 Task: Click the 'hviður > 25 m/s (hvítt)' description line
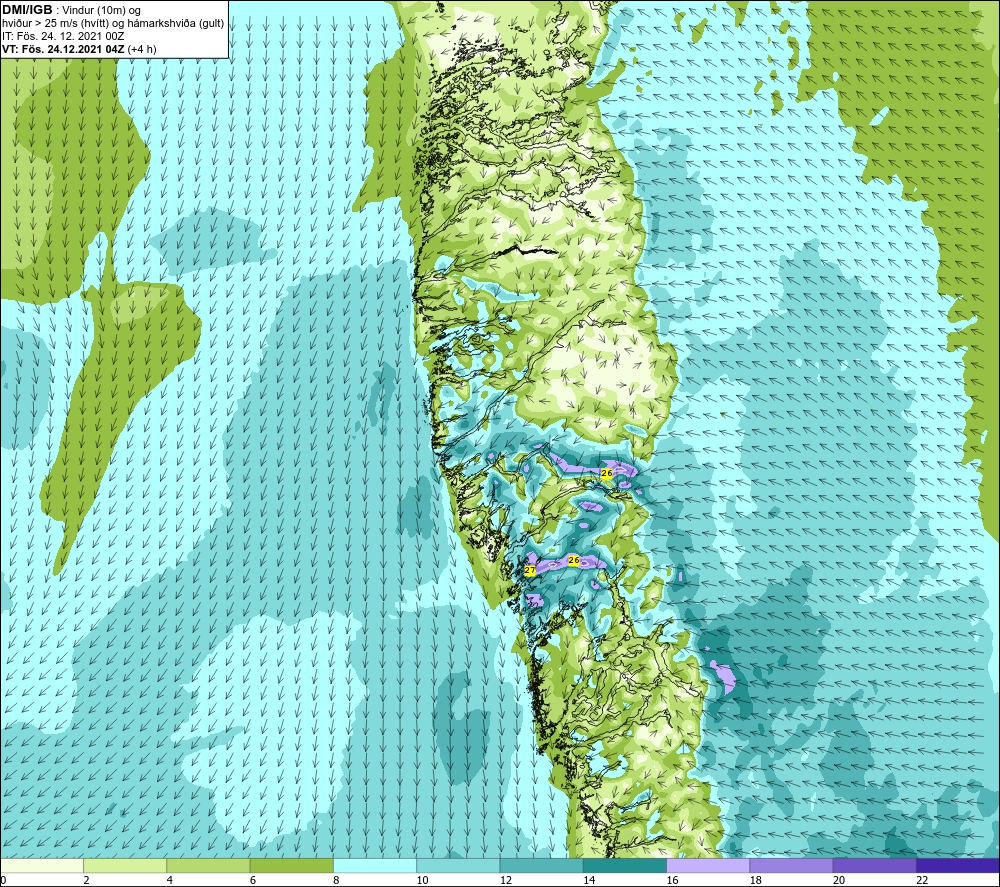(x=56, y=24)
